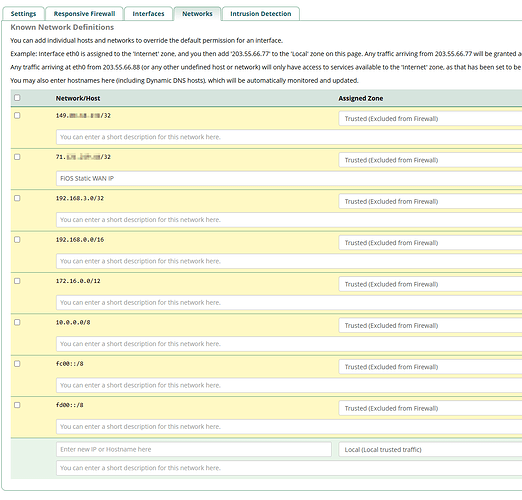The height and width of the screenshot is (500, 522).
Task: Change assigned zone for 192.168.0.0/16
Action: (430, 243)
